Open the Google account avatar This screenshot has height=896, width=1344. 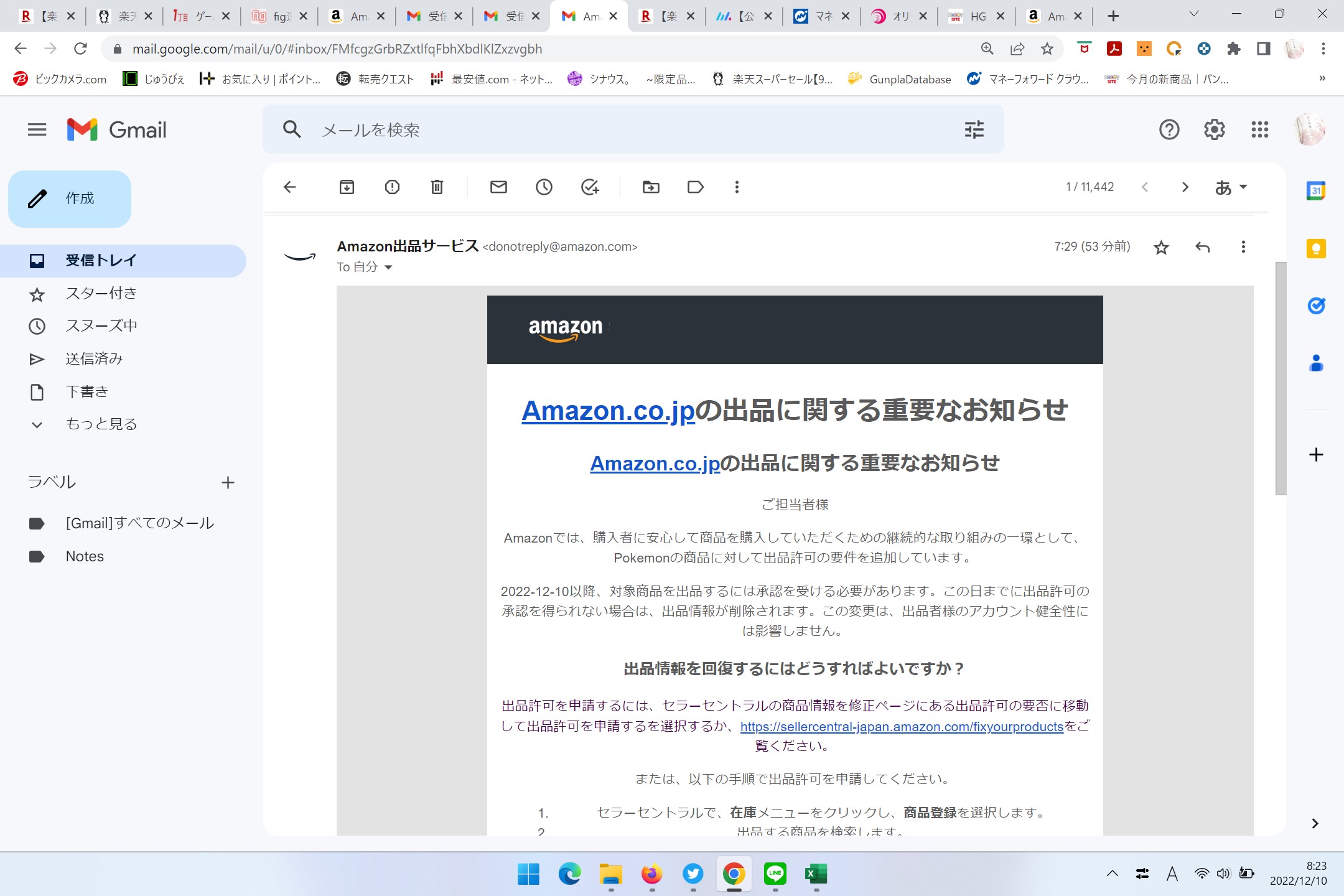[x=1309, y=129]
